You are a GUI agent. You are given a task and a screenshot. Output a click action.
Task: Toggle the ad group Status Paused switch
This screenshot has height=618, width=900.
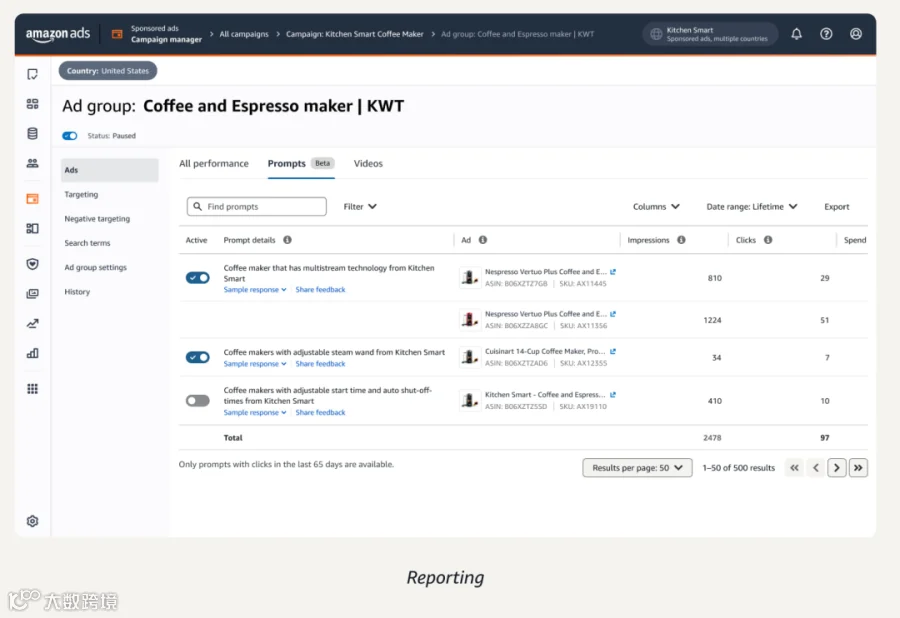[70, 136]
